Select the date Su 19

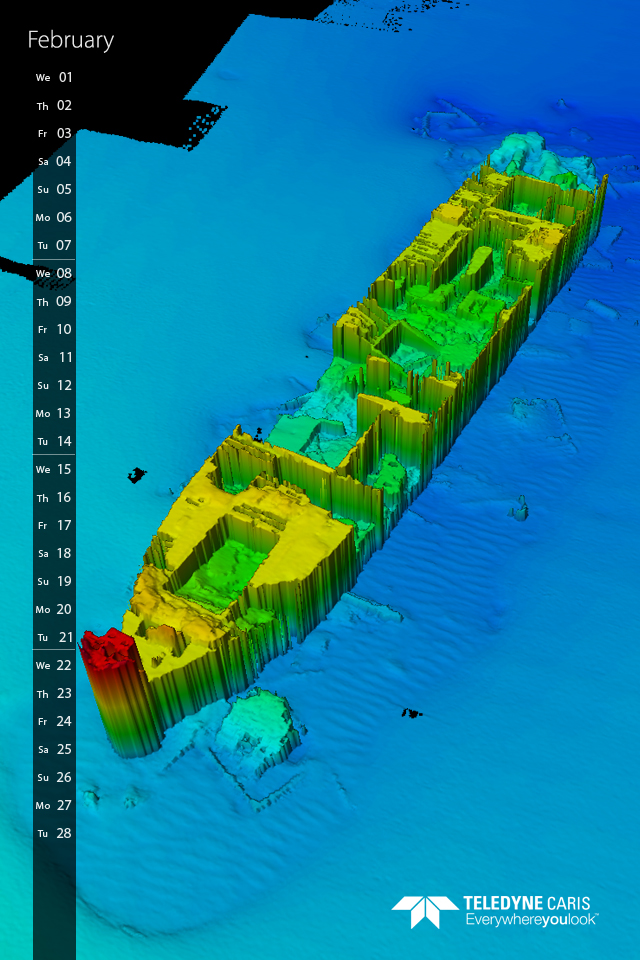click(x=54, y=581)
